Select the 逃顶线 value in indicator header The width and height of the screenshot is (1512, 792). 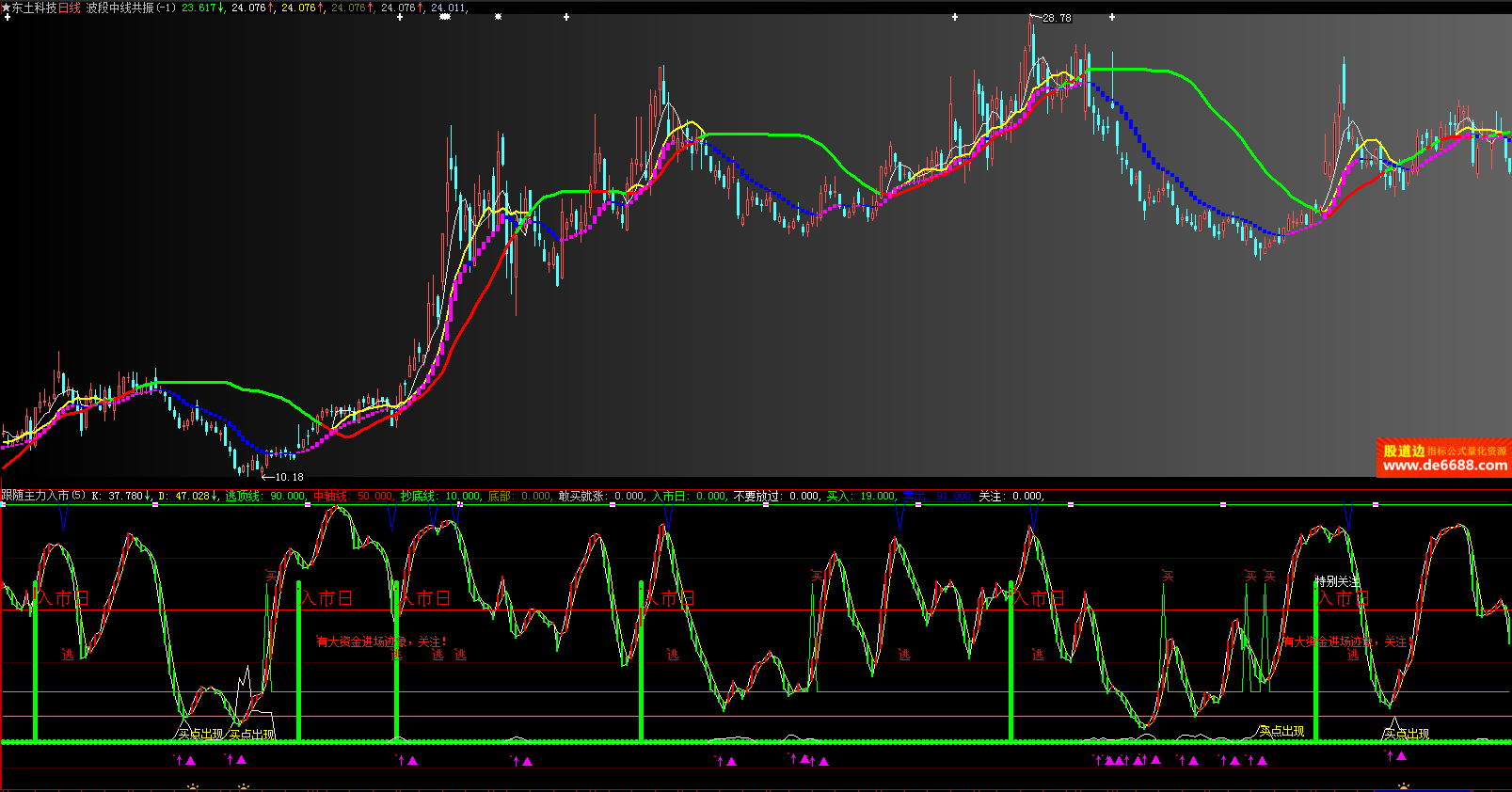[287, 496]
